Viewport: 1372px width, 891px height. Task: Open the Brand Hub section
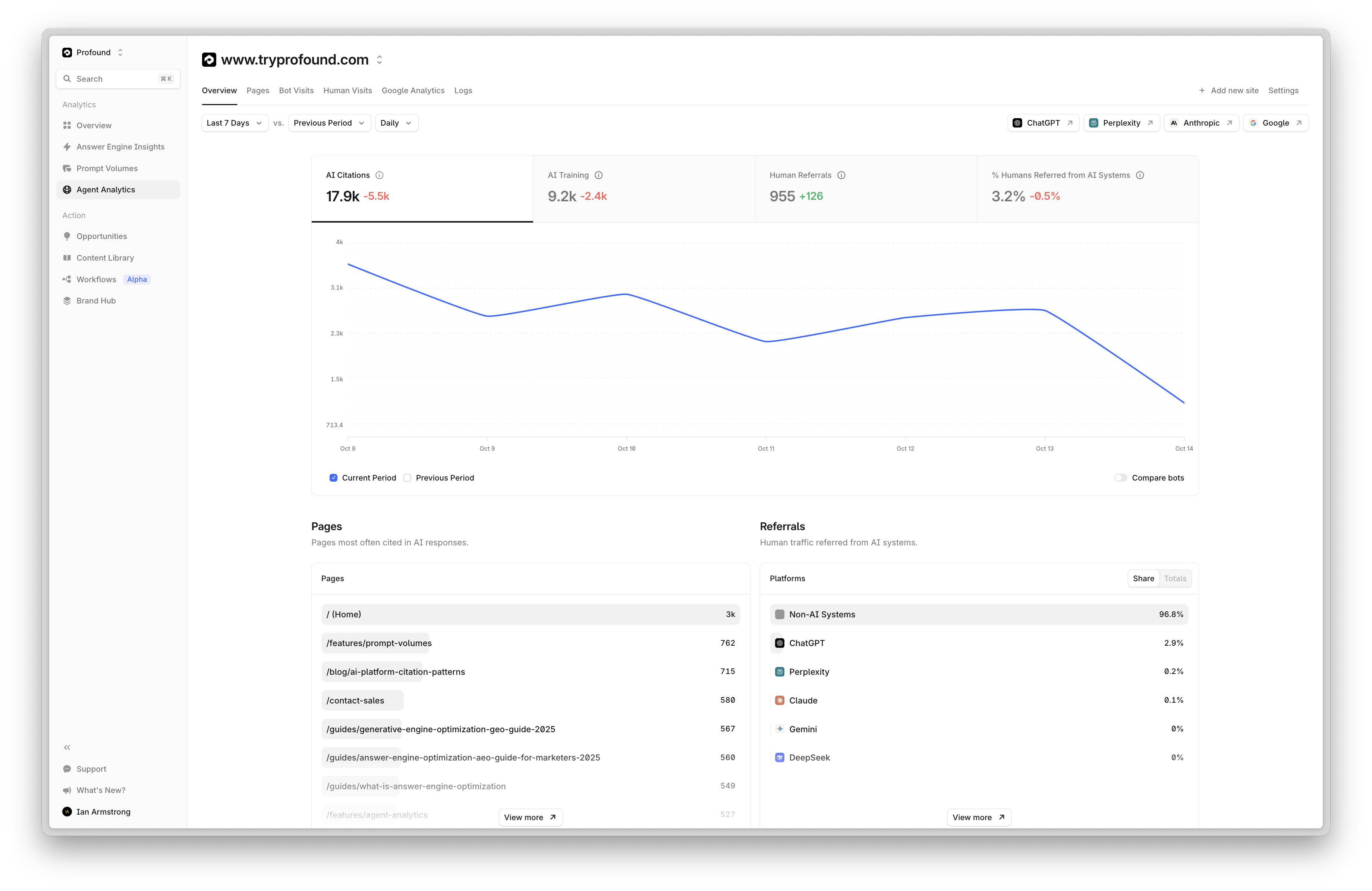coord(96,300)
